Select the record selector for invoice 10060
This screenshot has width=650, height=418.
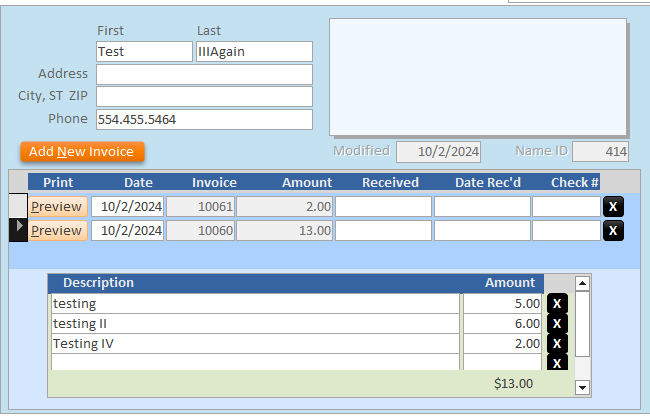click(18, 230)
